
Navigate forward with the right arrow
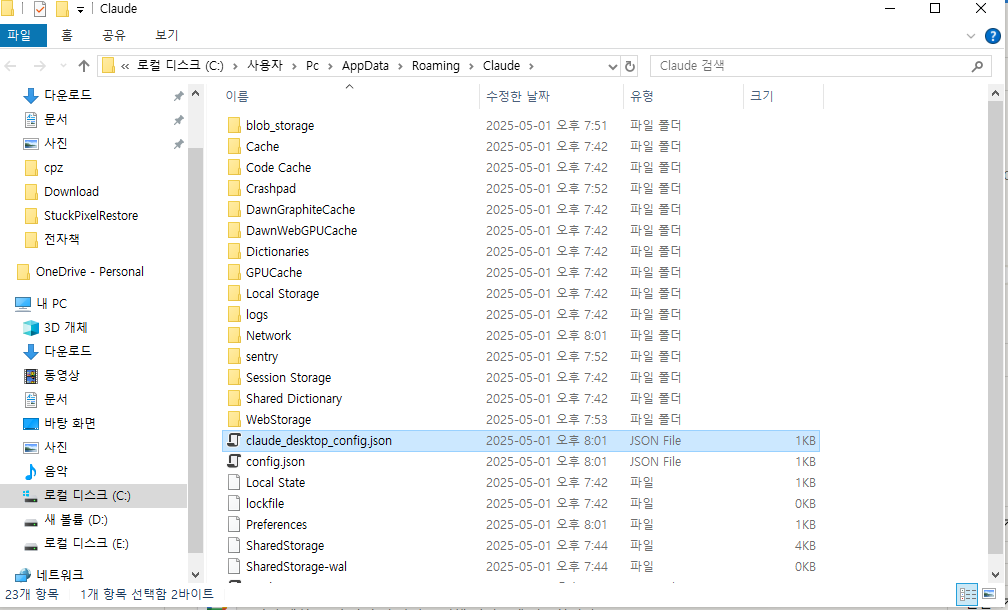[x=39, y=66]
